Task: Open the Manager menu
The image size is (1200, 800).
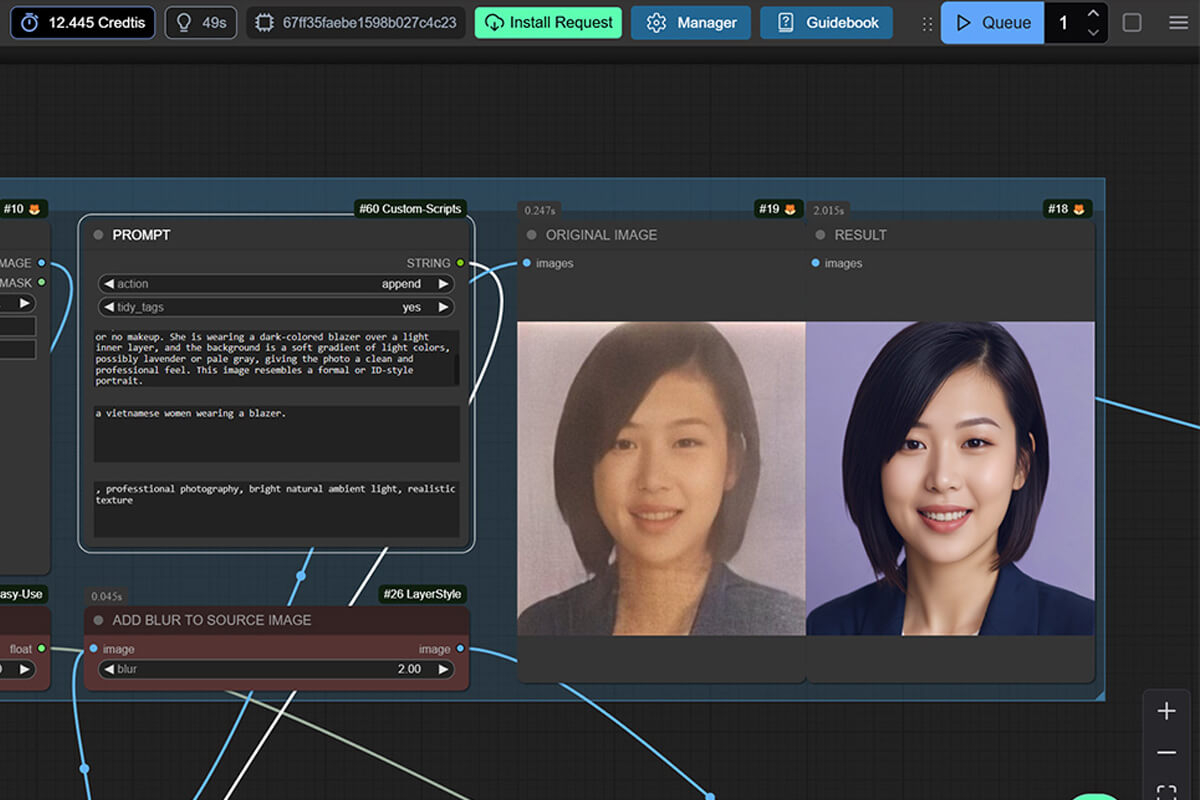Action: click(x=690, y=22)
